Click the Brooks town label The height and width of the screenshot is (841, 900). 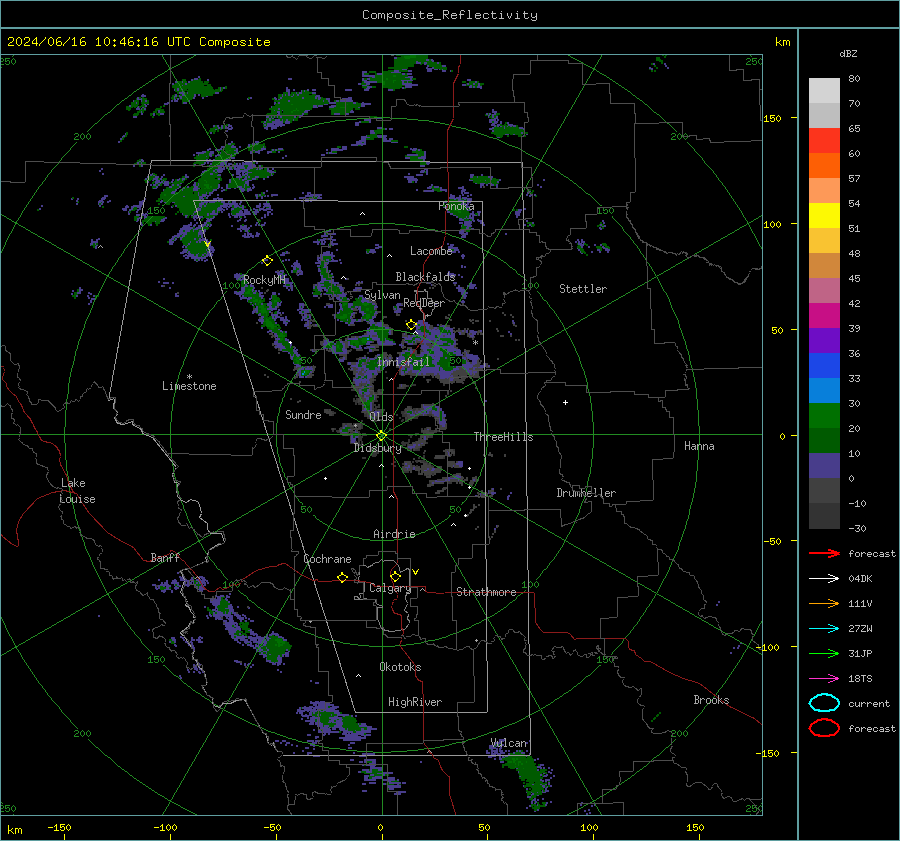(x=711, y=700)
